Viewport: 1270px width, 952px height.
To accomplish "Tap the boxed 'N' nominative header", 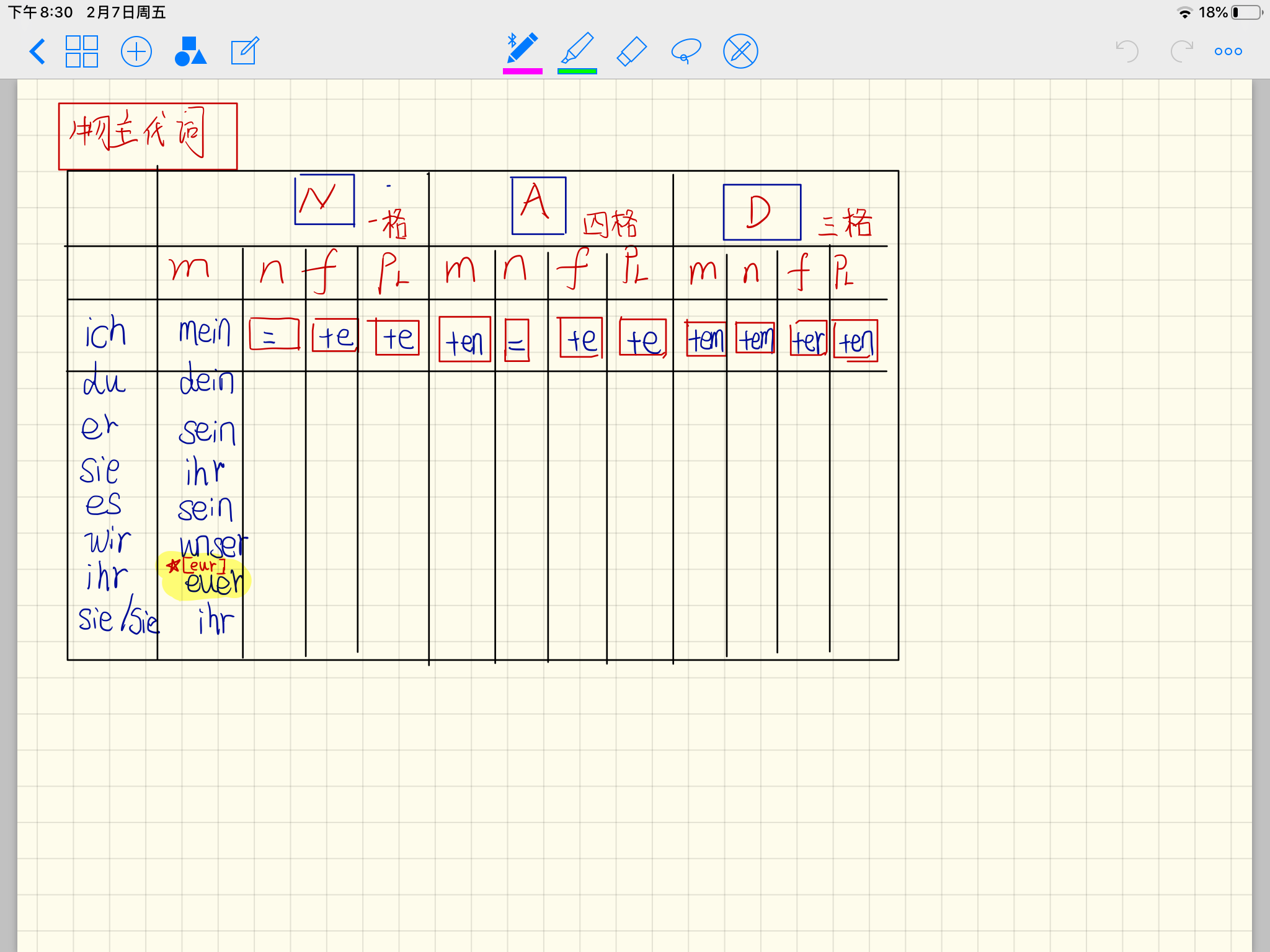I will point(324,200).
